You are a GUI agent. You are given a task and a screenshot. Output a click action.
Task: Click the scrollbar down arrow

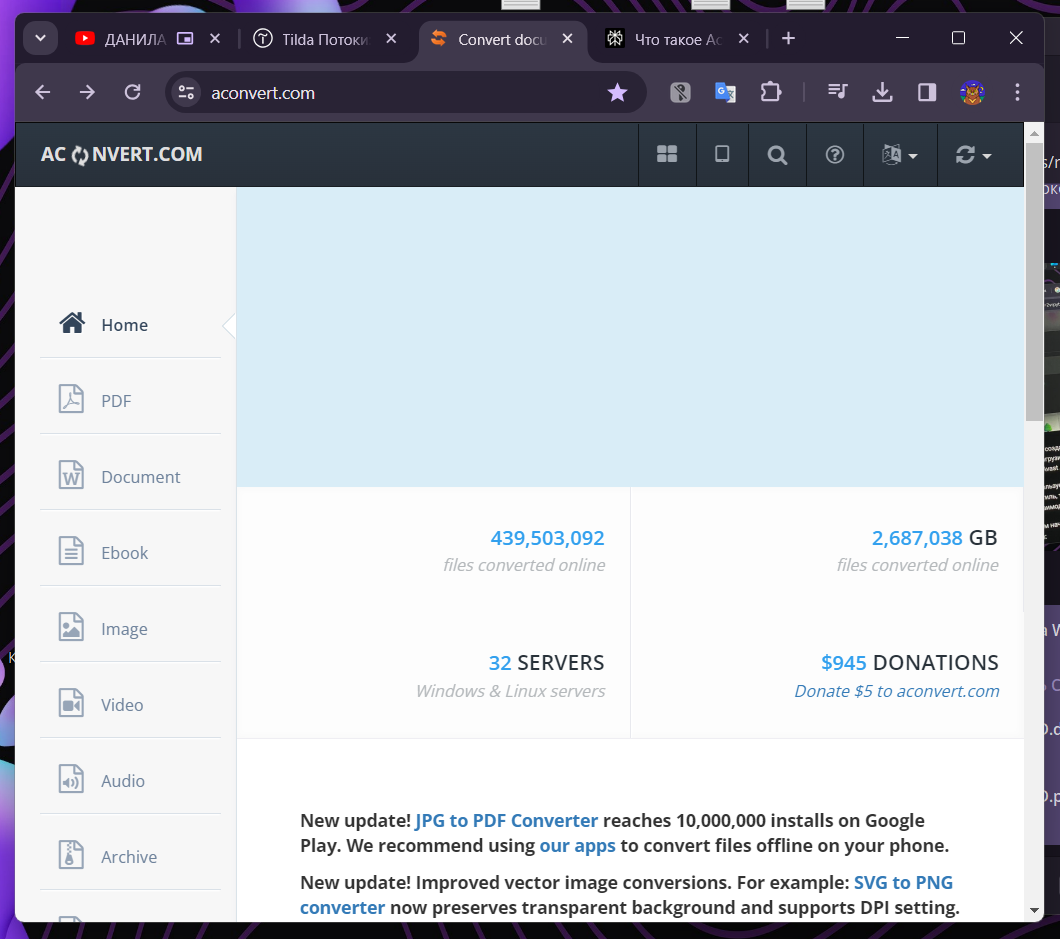tap(1034, 911)
